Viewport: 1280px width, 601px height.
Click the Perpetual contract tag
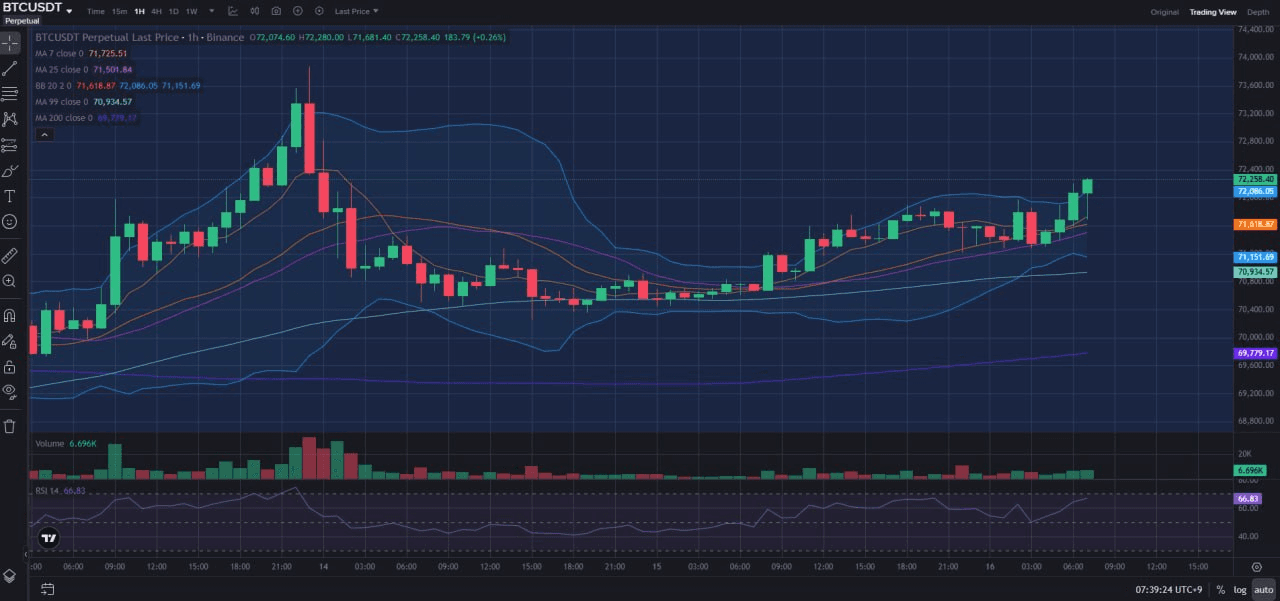pos(22,21)
